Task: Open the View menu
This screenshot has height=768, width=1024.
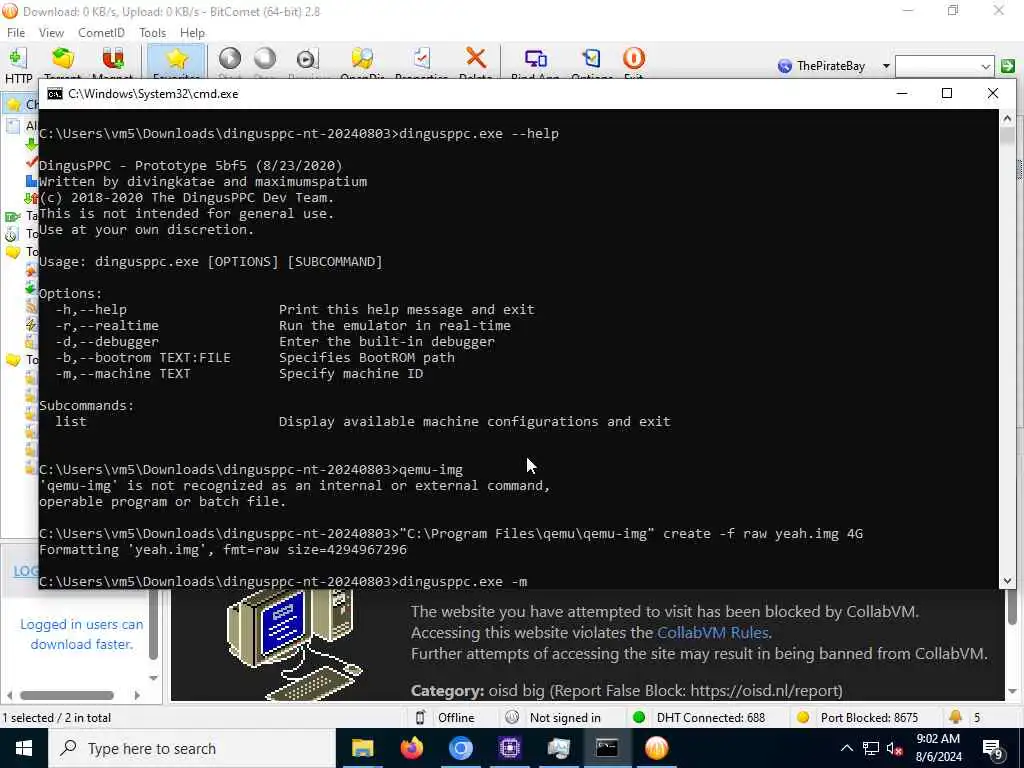Action: click(51, 33)
